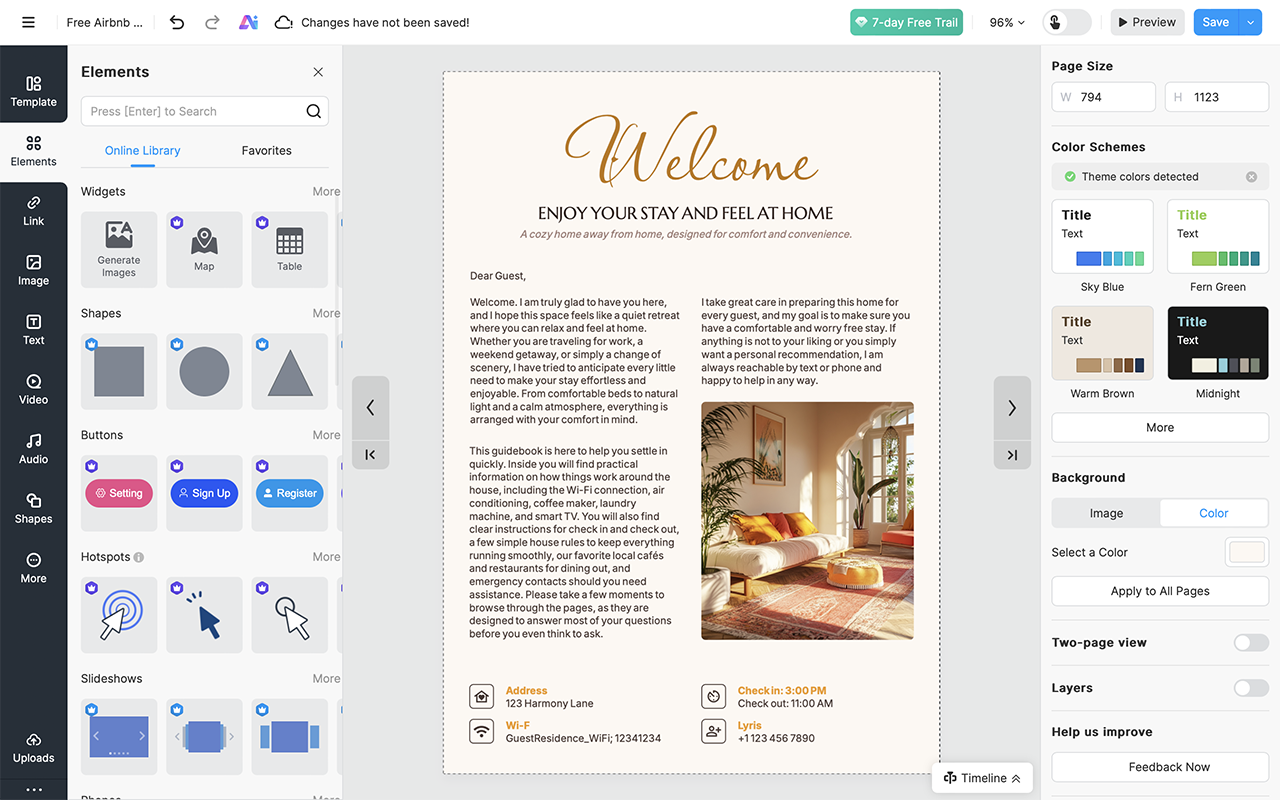
Task: Open the Link sidebar panel
Action: [x=34, y=211]
